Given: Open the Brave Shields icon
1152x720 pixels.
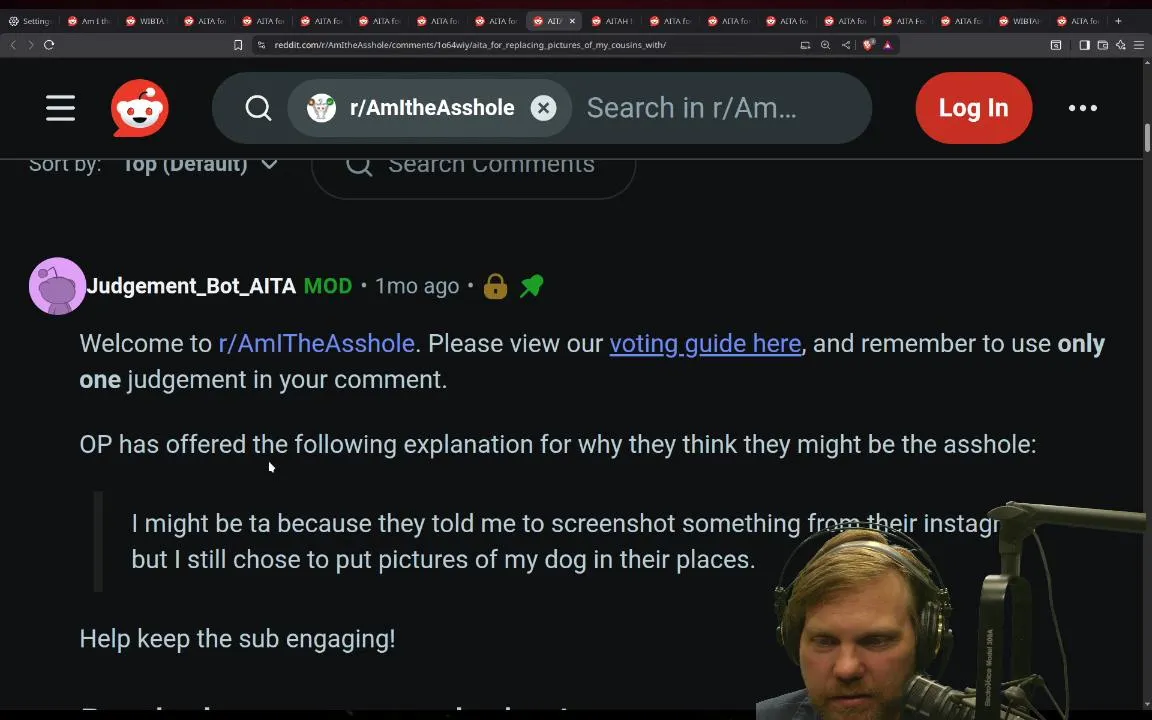Looking at the screenshot, I should tap(868, 45).
